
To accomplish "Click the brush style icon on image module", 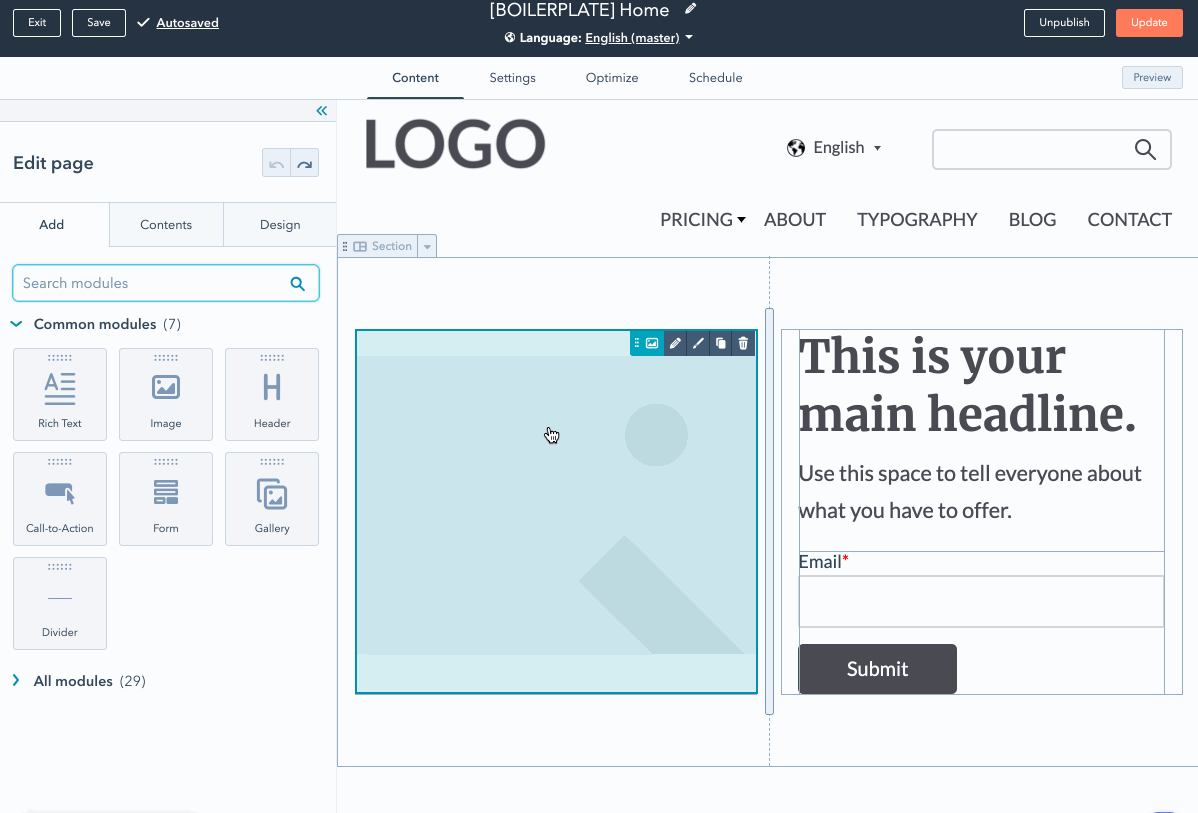I will (698, 343).
